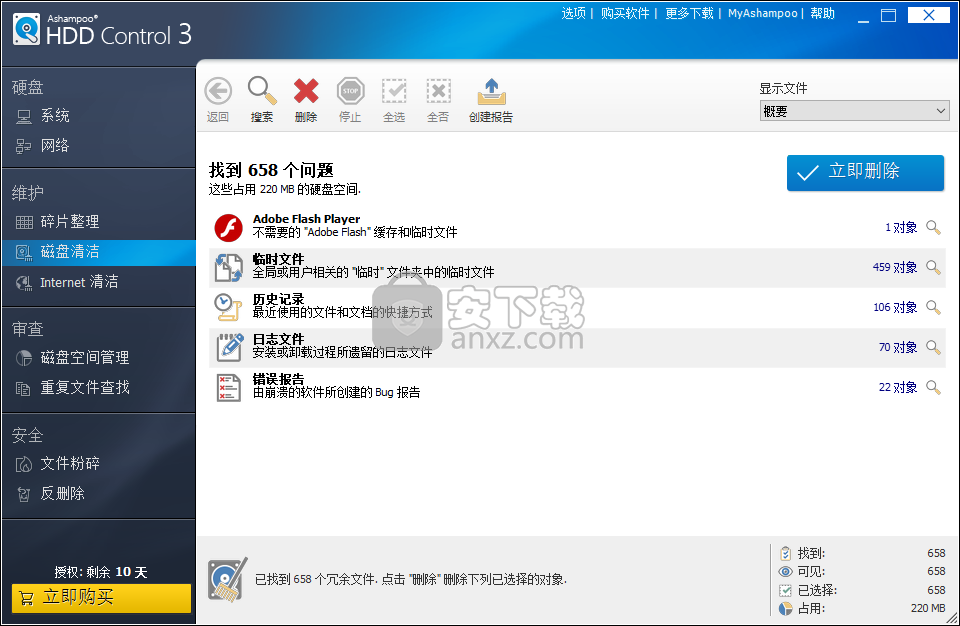Viewport: 960px width, 626px height.
Task: Click the '106 对象' link
Action: pyautogui.click(x=895, y=307)
